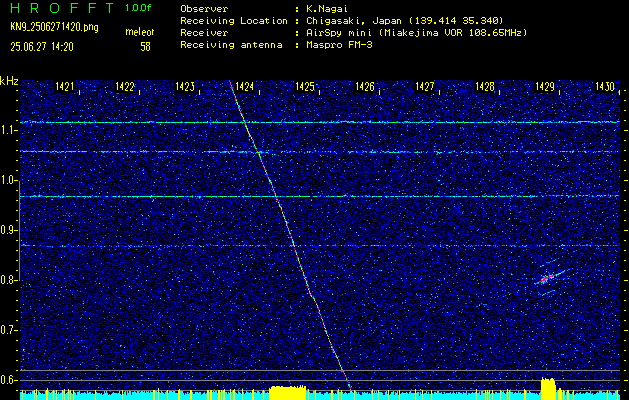Click the meteor count value 58
Viewport: 629px width, 400px height.
tap(145, 47)
